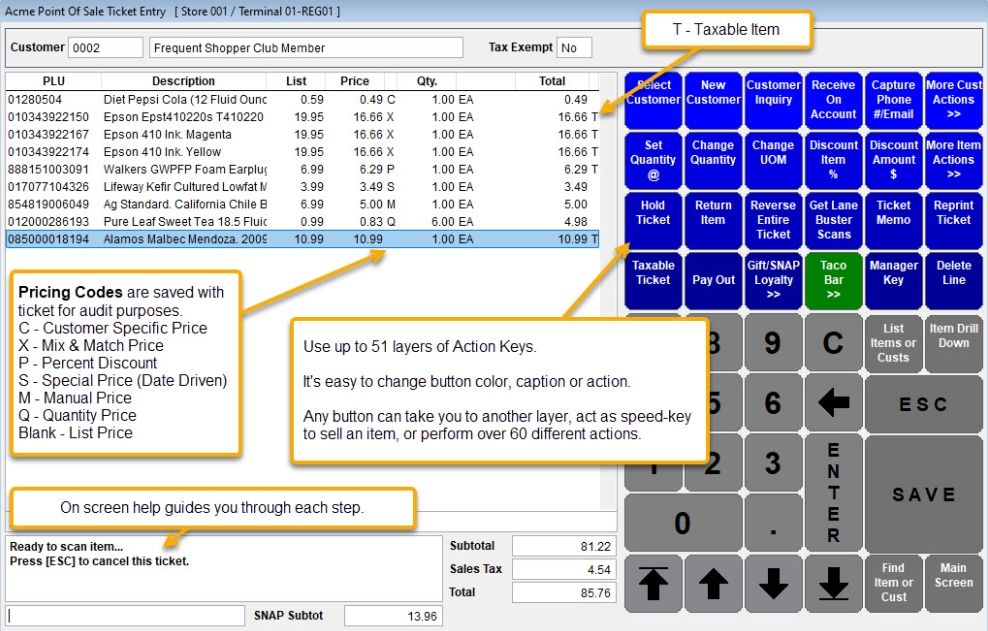Click Change Quantity button

[x=713, y=160]
